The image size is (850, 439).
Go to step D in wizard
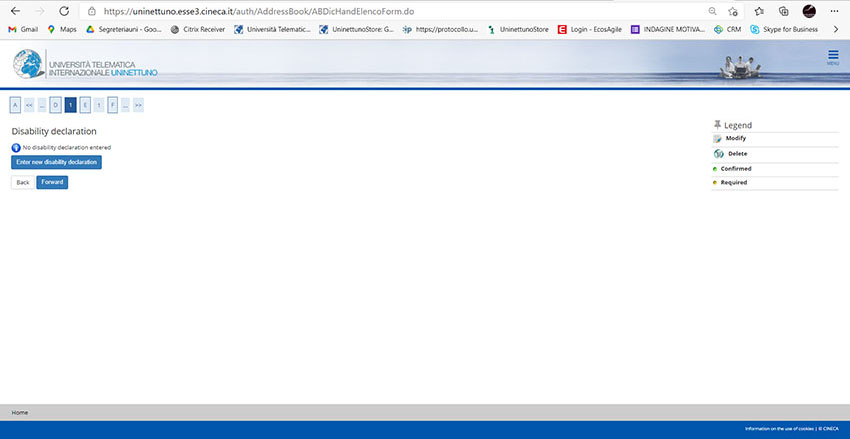[x=56, y=104]
